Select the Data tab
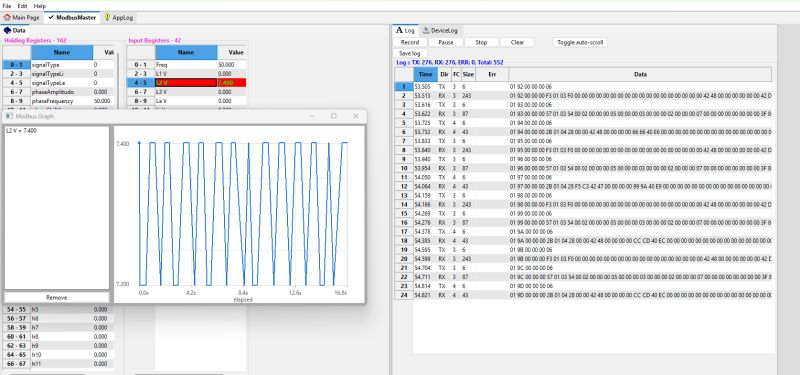The width and height of the screenshot is (800, 375). click(x=15, y=31)
